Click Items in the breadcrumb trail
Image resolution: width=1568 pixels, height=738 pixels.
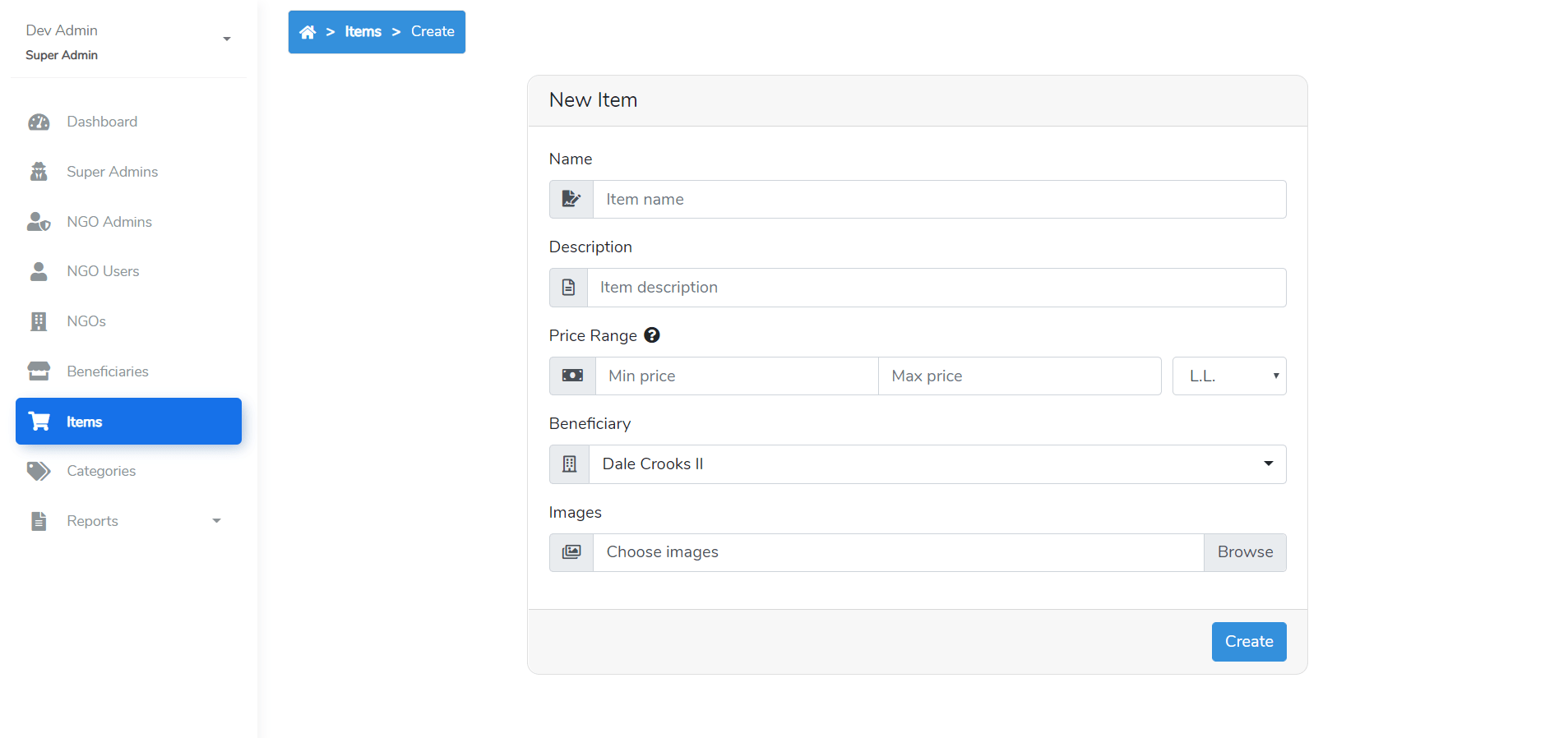point(363,32)
